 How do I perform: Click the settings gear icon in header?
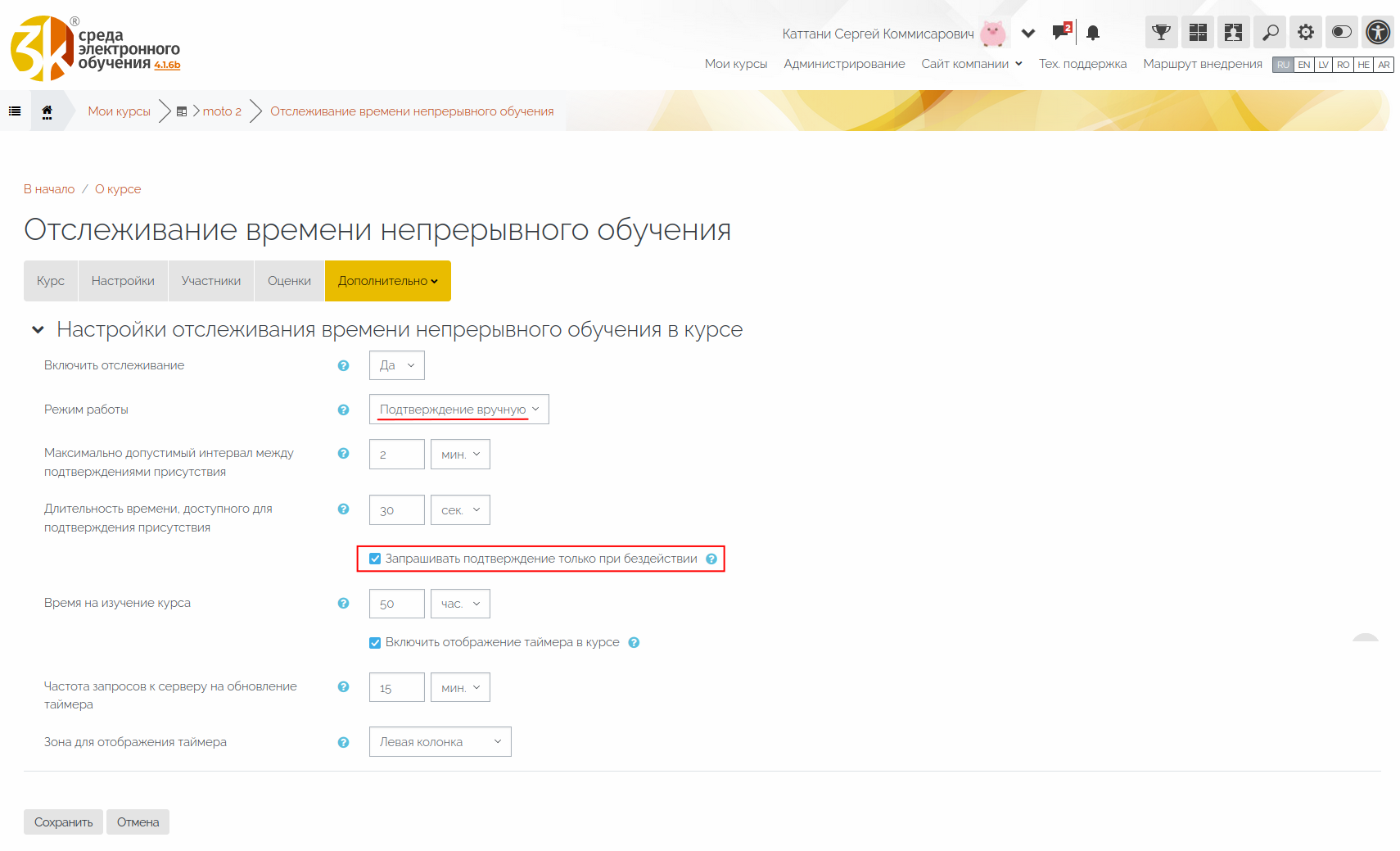pos(1306,33)
